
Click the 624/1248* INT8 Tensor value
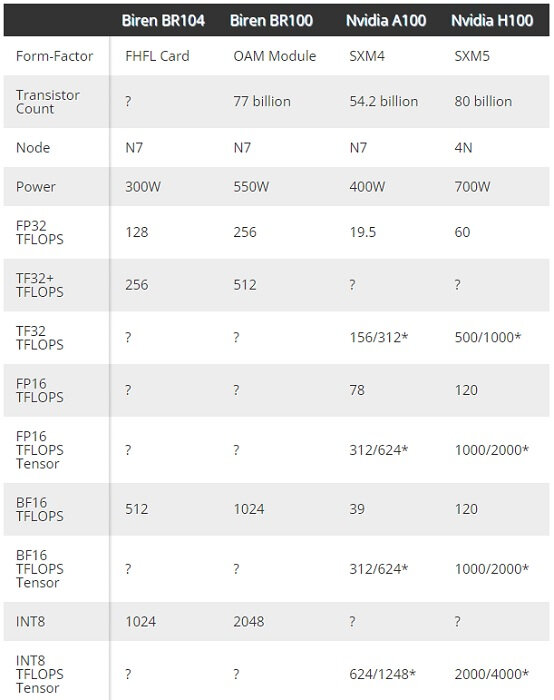(382, 674)
